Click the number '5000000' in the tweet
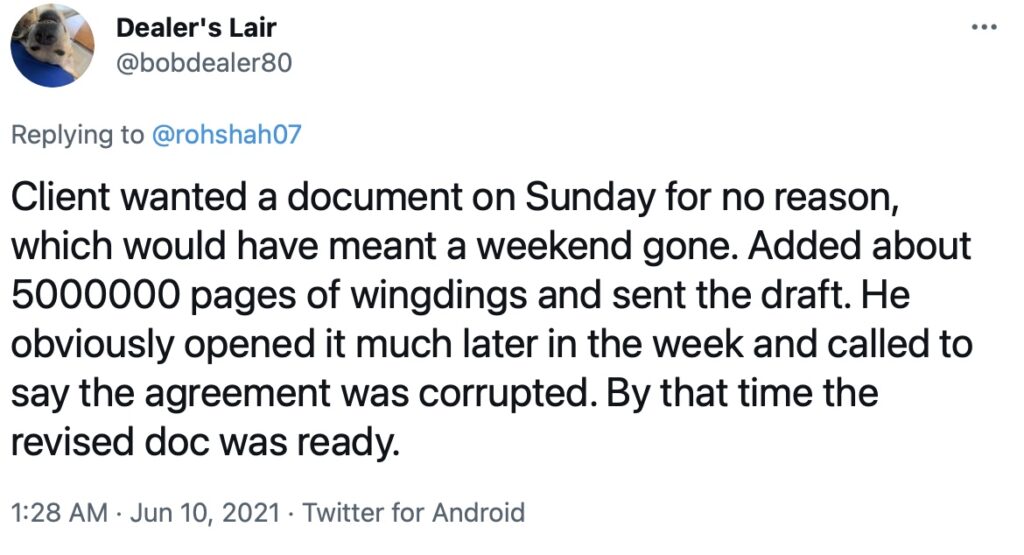The image size is (1024, 555). click(95, 294)
